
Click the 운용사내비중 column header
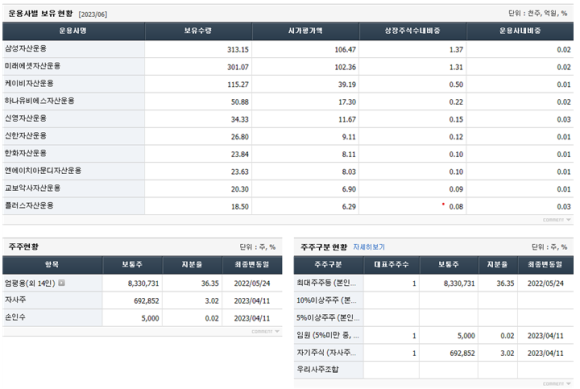[520, 31]
